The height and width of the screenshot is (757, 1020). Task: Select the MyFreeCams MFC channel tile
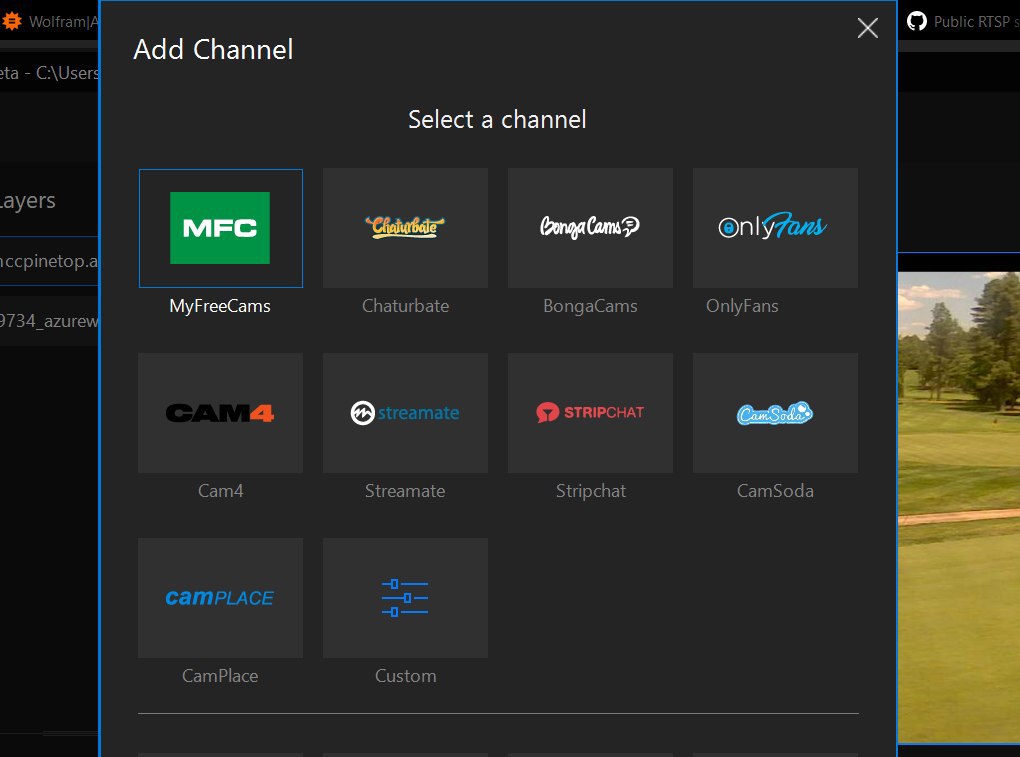coord(221,228)
